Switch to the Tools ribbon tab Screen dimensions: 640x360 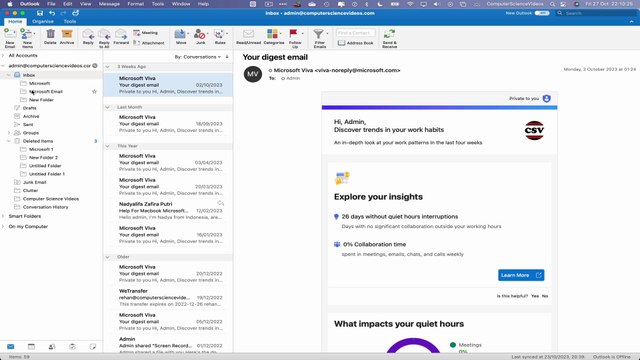click(x=70, y=21)
